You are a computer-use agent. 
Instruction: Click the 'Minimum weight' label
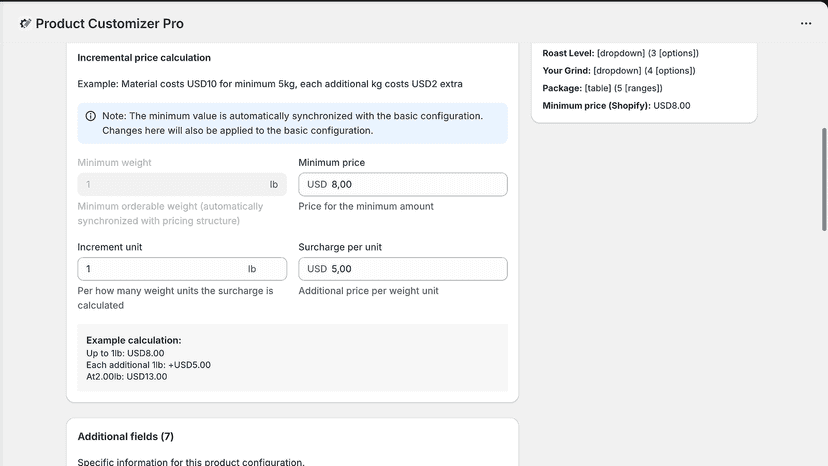click(x=115, y=162)
